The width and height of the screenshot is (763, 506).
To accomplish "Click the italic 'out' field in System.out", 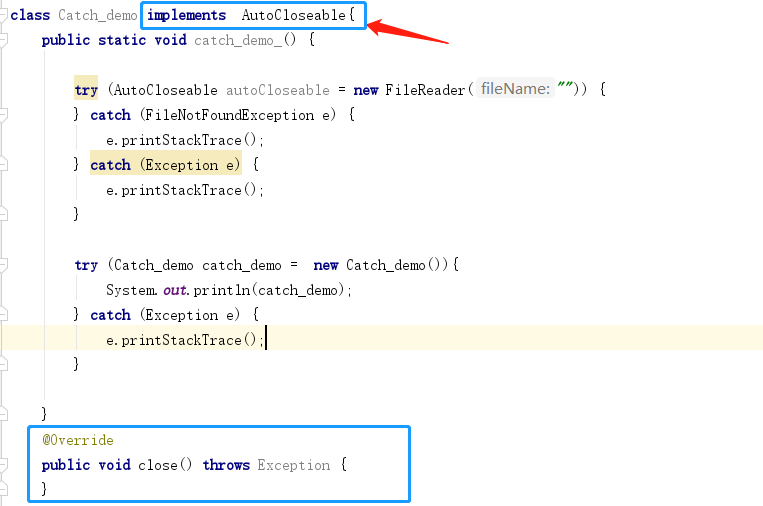I will [175, 290].
